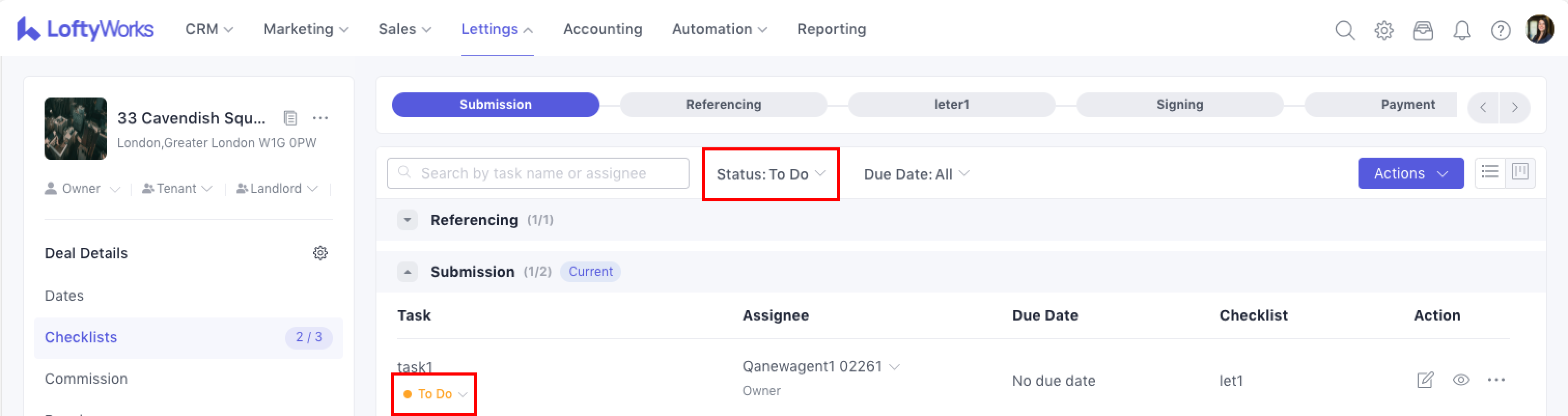Expand the Referencing checklist section
The height and width of the screenshot is (416, 1568).
(407, 220)
